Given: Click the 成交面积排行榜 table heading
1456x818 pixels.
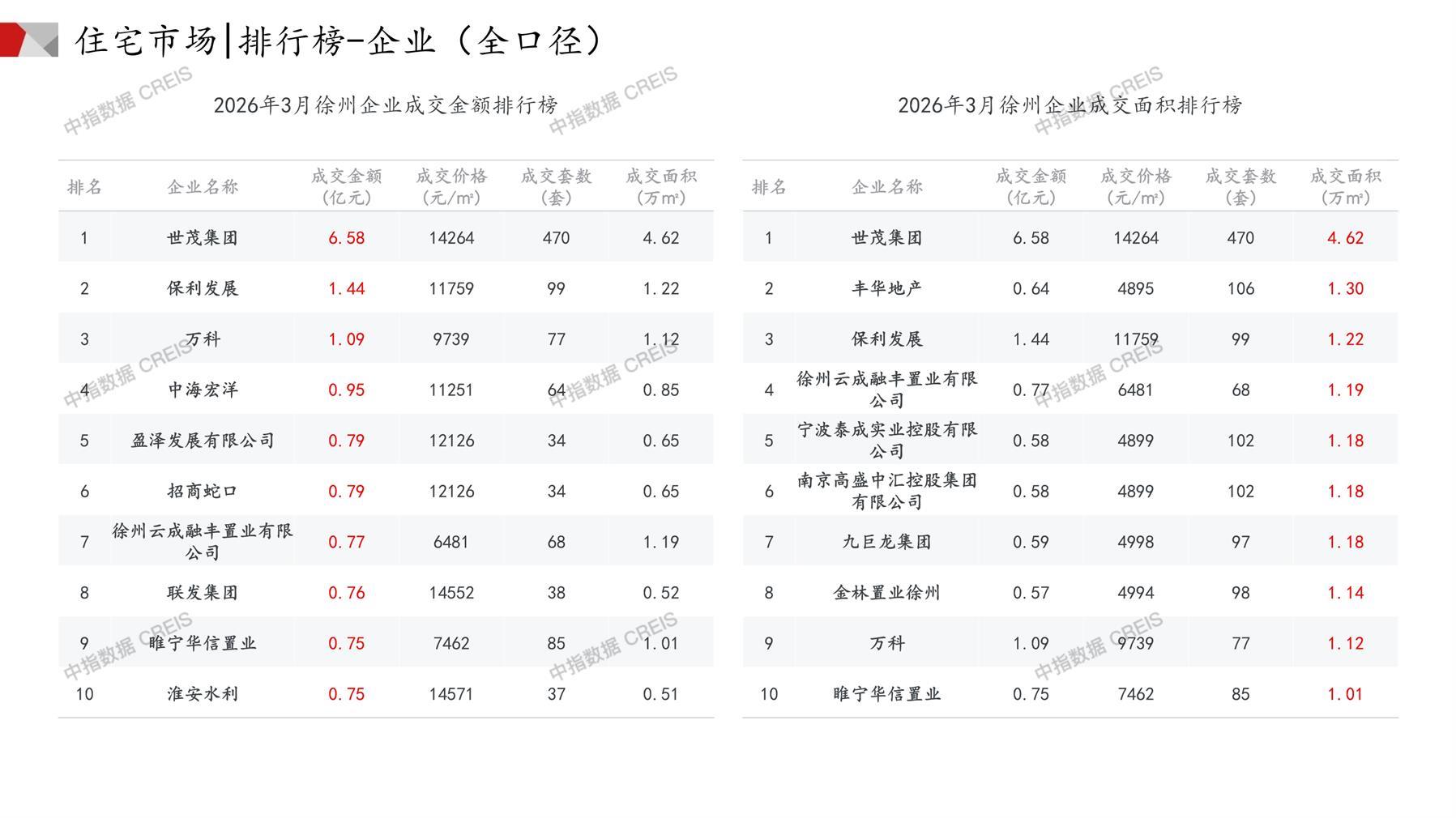Looking at the screenshot, I should (1070, 105).
